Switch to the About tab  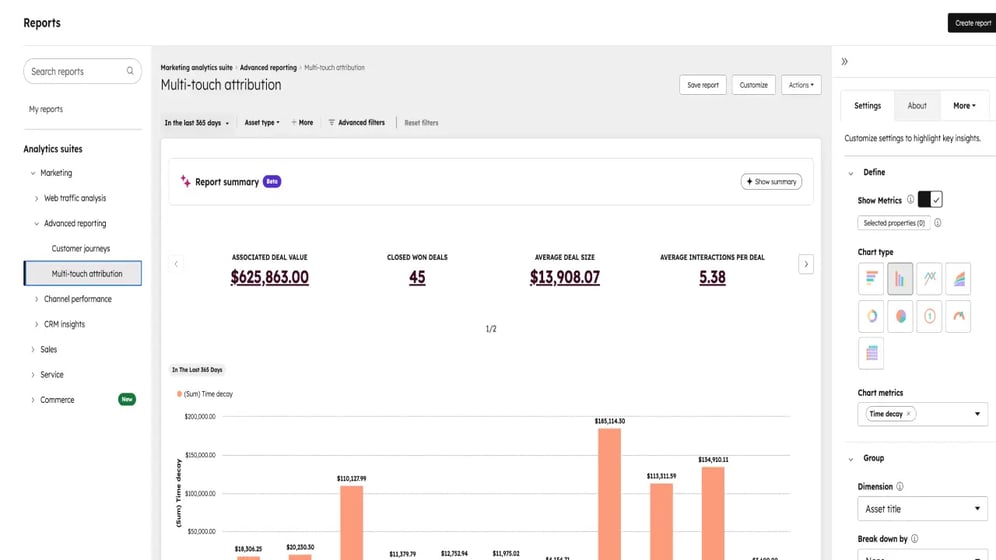[917, 105]
